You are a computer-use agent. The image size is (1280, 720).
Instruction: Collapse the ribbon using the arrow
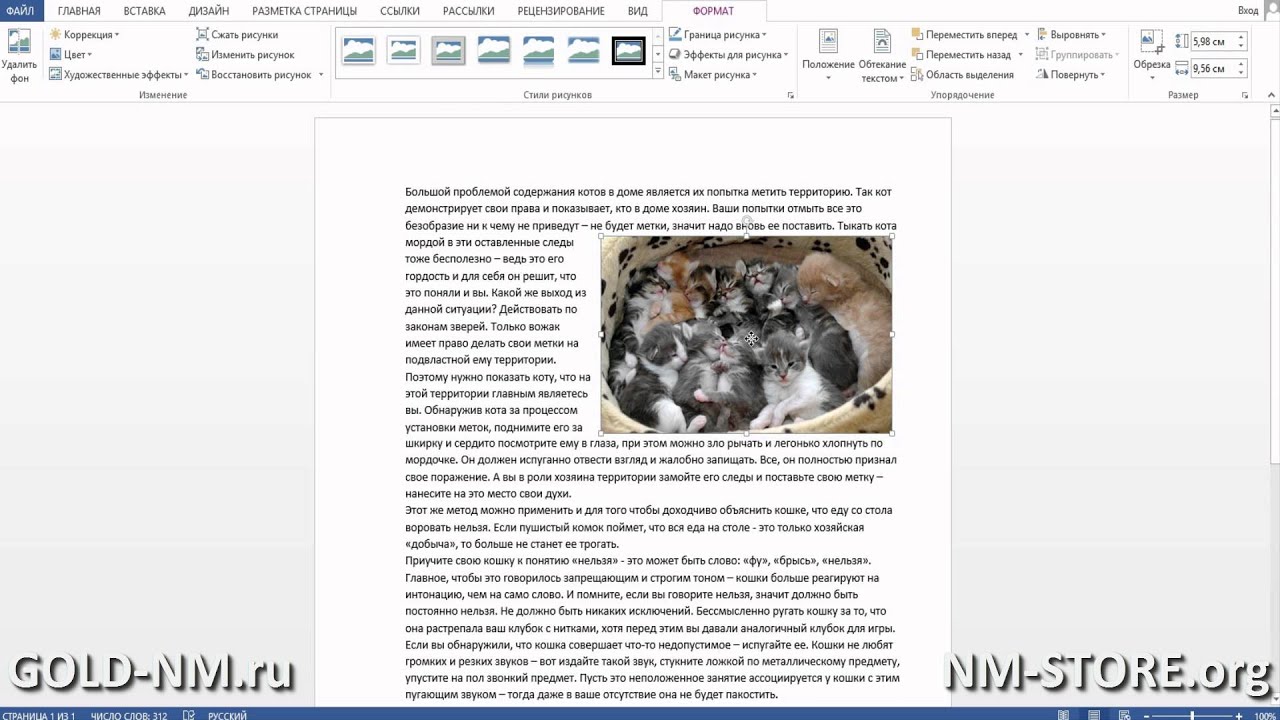pos(1271,95)
